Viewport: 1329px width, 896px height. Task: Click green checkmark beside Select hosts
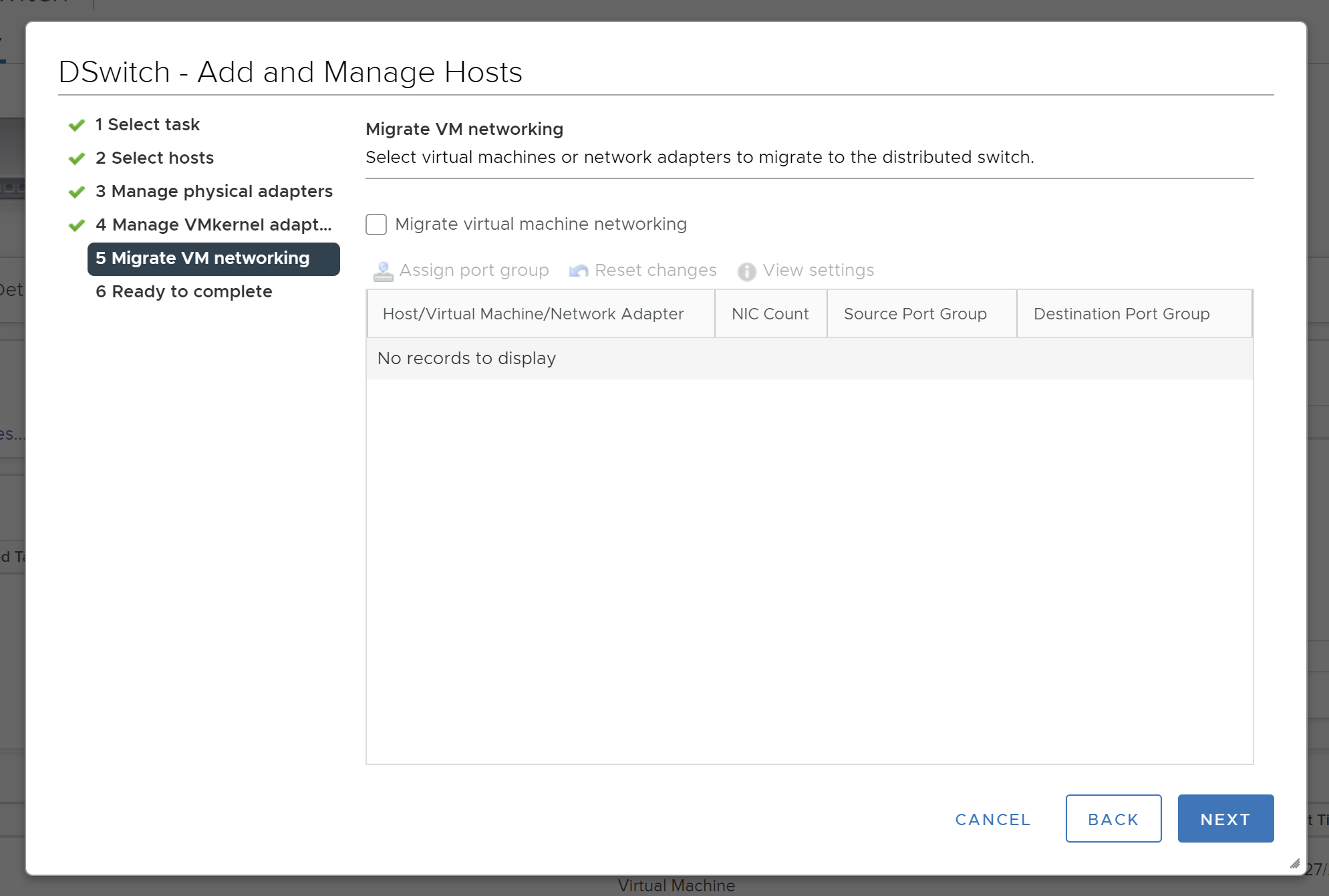[77, 158]
